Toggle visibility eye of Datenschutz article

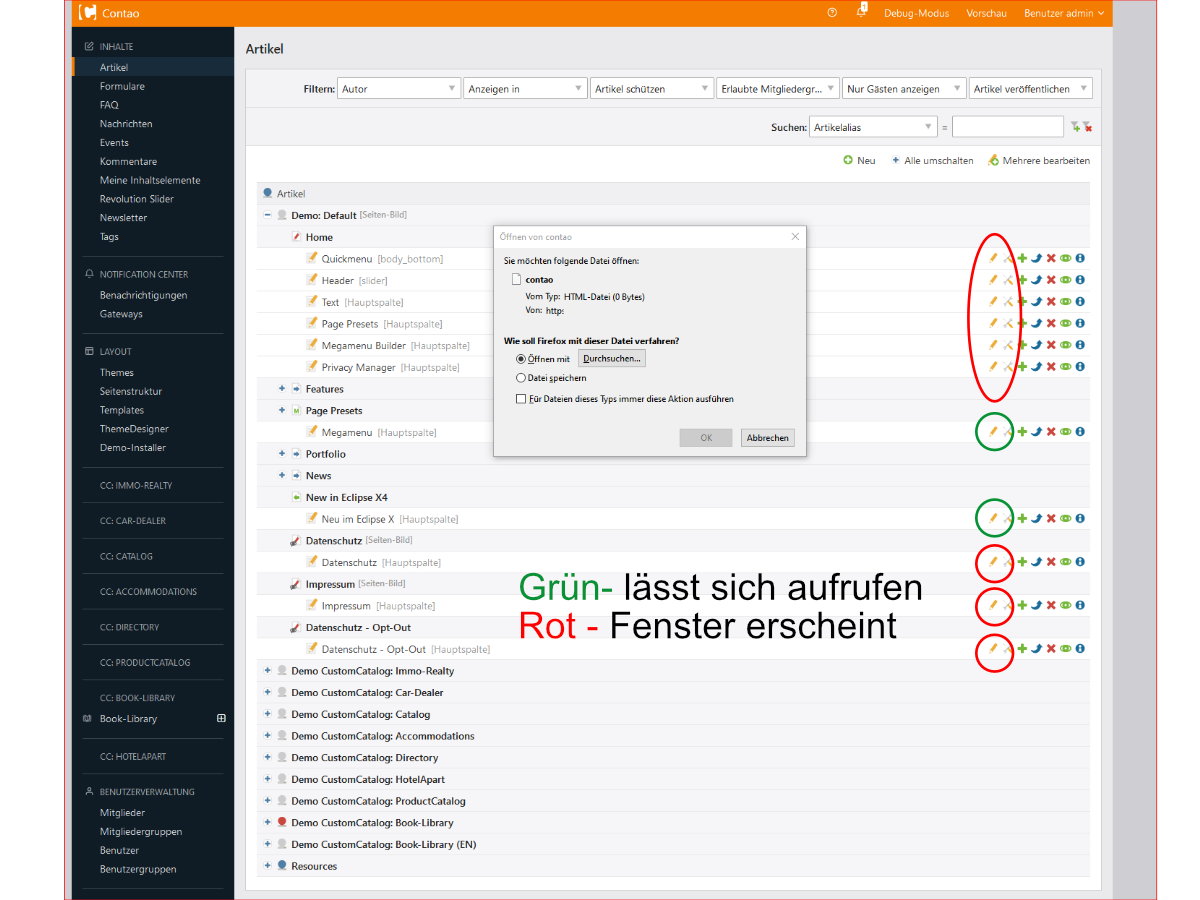pos(1066,562)
